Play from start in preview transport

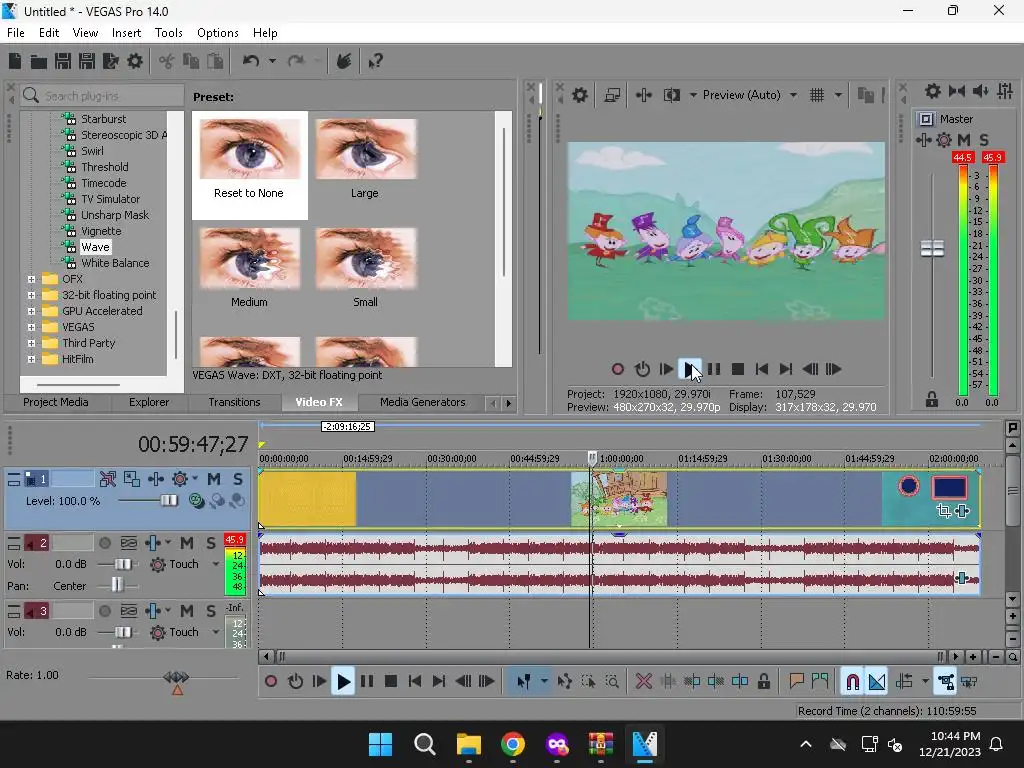(x=666, y=370)
